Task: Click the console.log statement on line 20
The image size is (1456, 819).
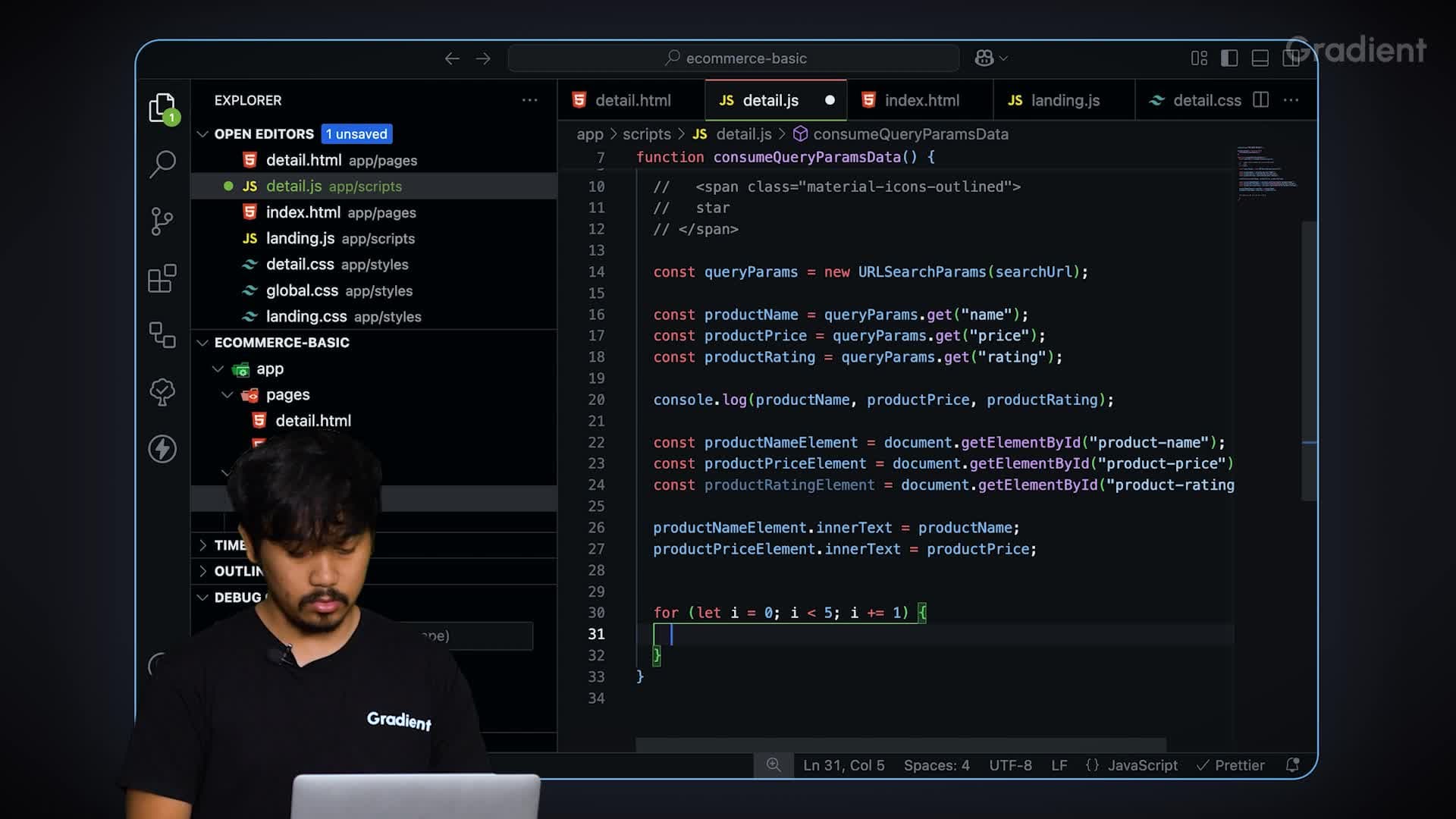Action: (x=883, y=400)
